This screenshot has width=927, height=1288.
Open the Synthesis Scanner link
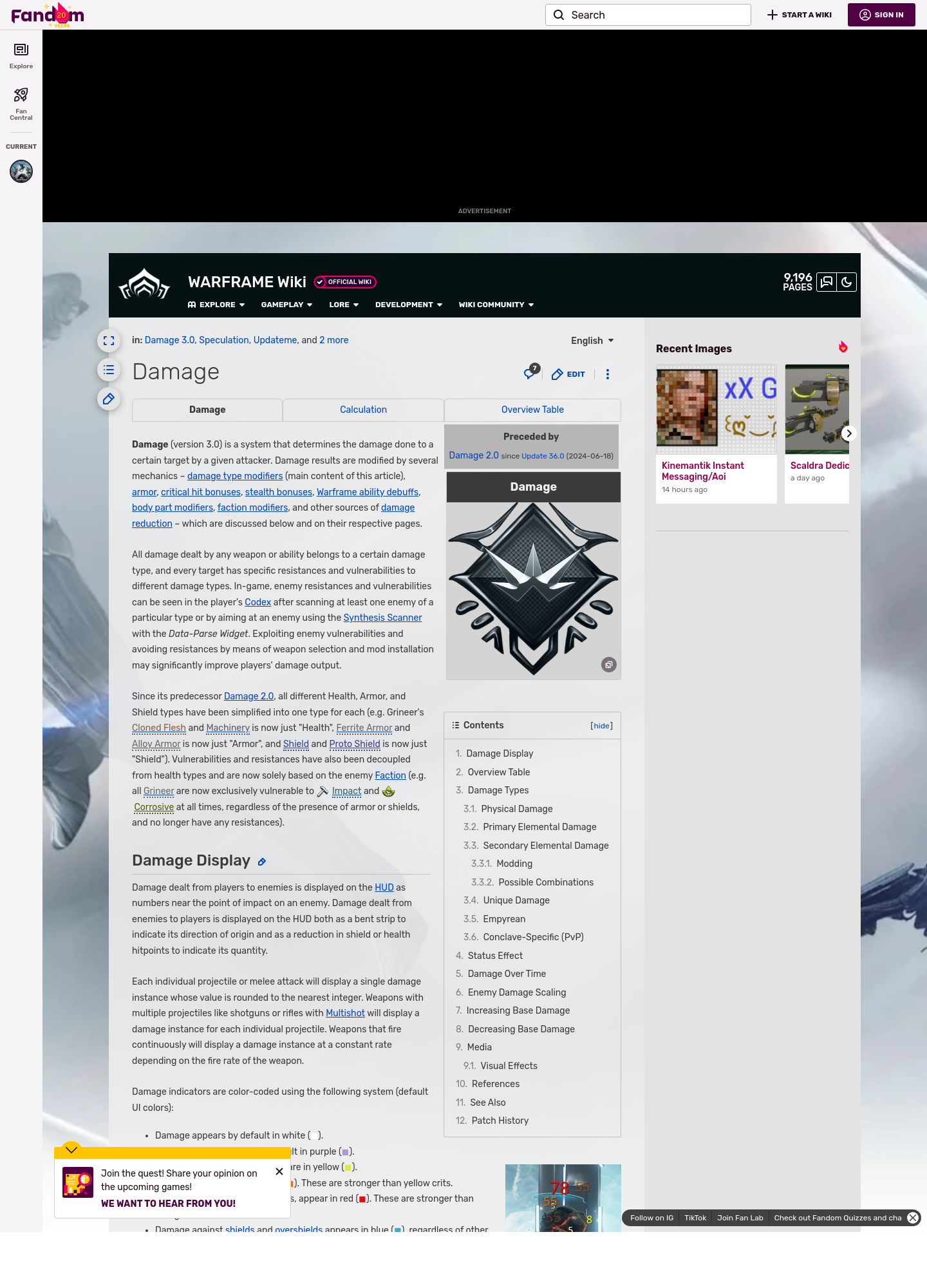pos(382,618)
